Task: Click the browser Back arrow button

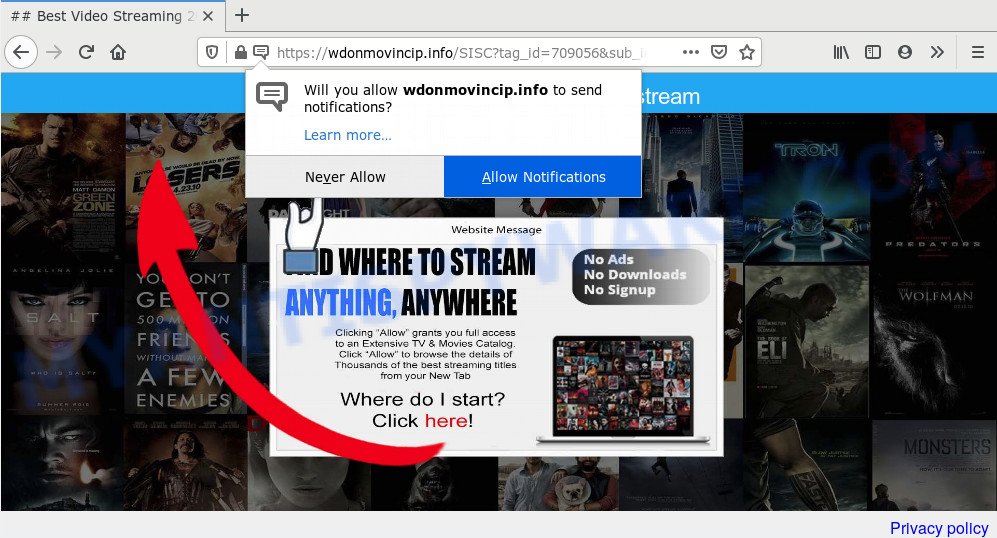Action: 21,52
